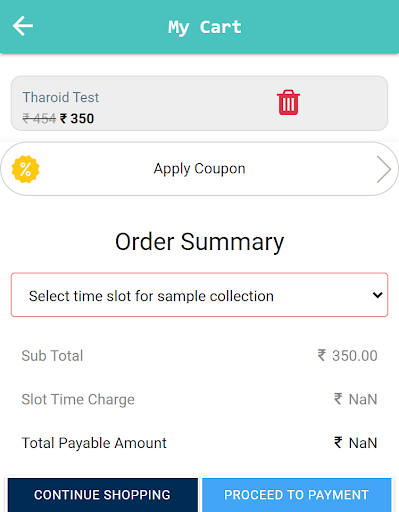Click the Sub Total label
The image size is (399, 512).
click(52, 356)
